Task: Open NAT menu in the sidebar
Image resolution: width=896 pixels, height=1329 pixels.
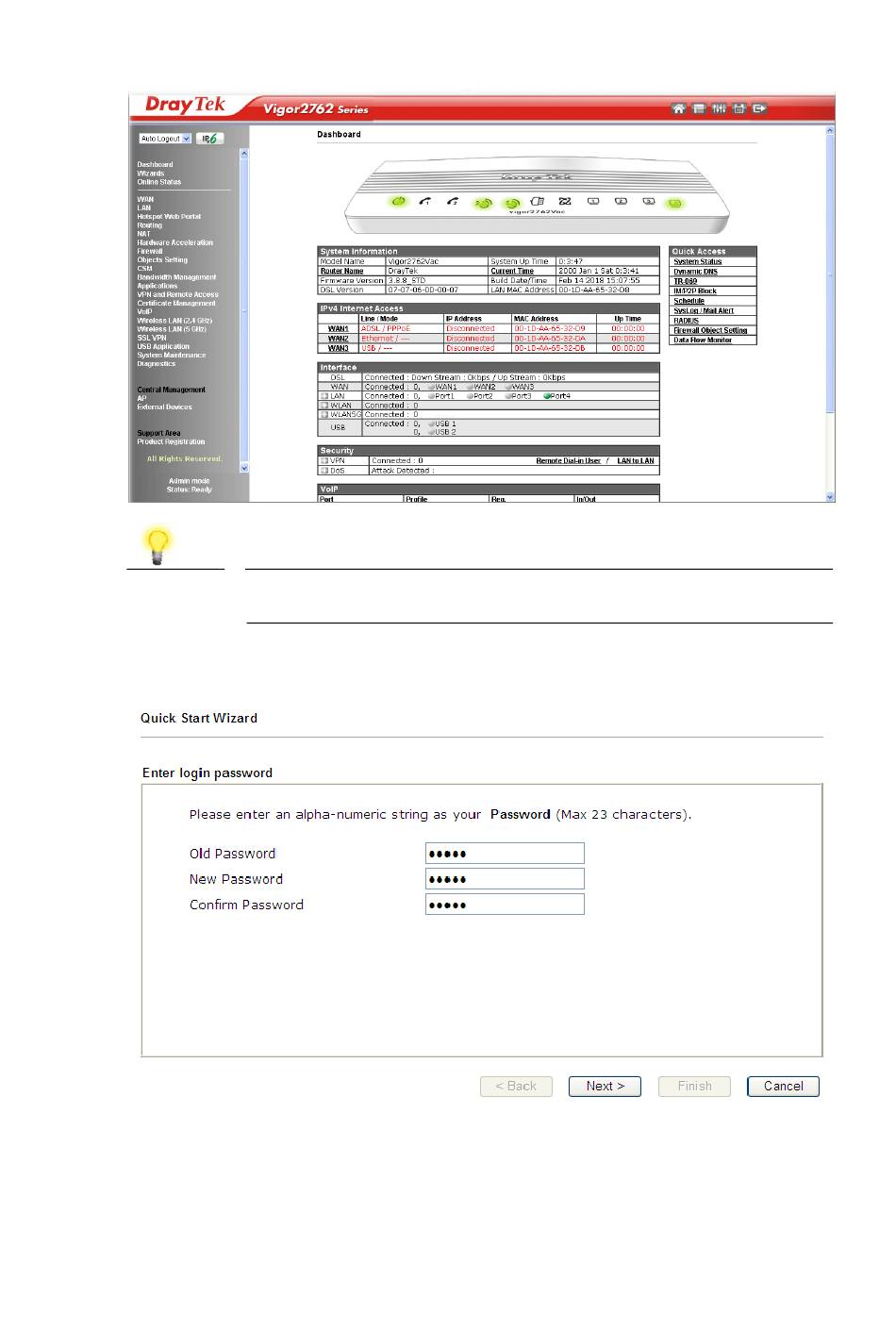Action: coord(143,234)
